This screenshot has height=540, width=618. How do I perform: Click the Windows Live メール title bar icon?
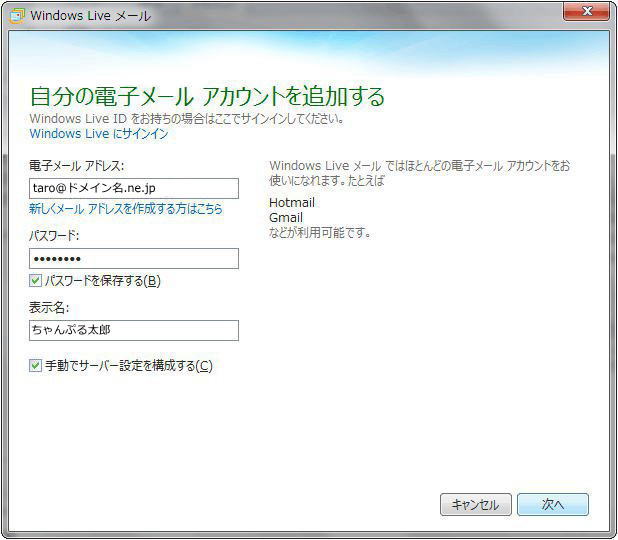[18, 16]
